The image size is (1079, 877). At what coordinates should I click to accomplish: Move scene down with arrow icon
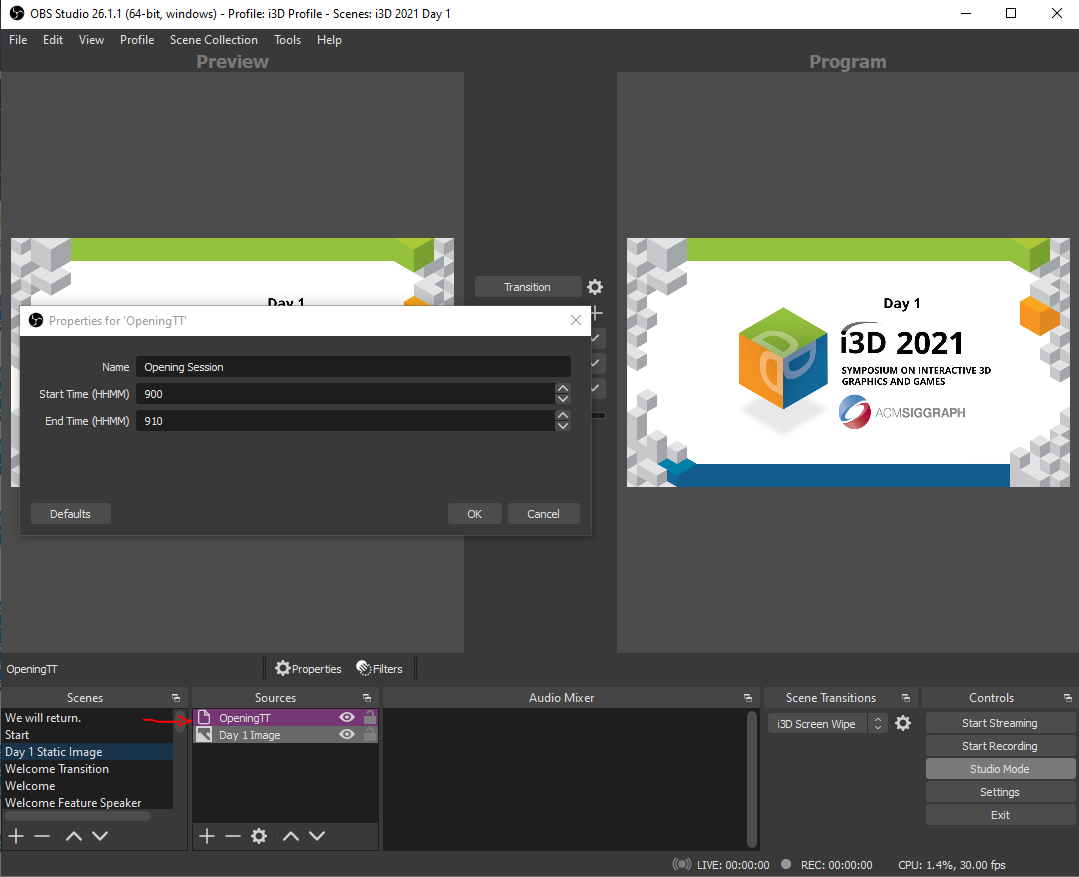click(100, 836)
